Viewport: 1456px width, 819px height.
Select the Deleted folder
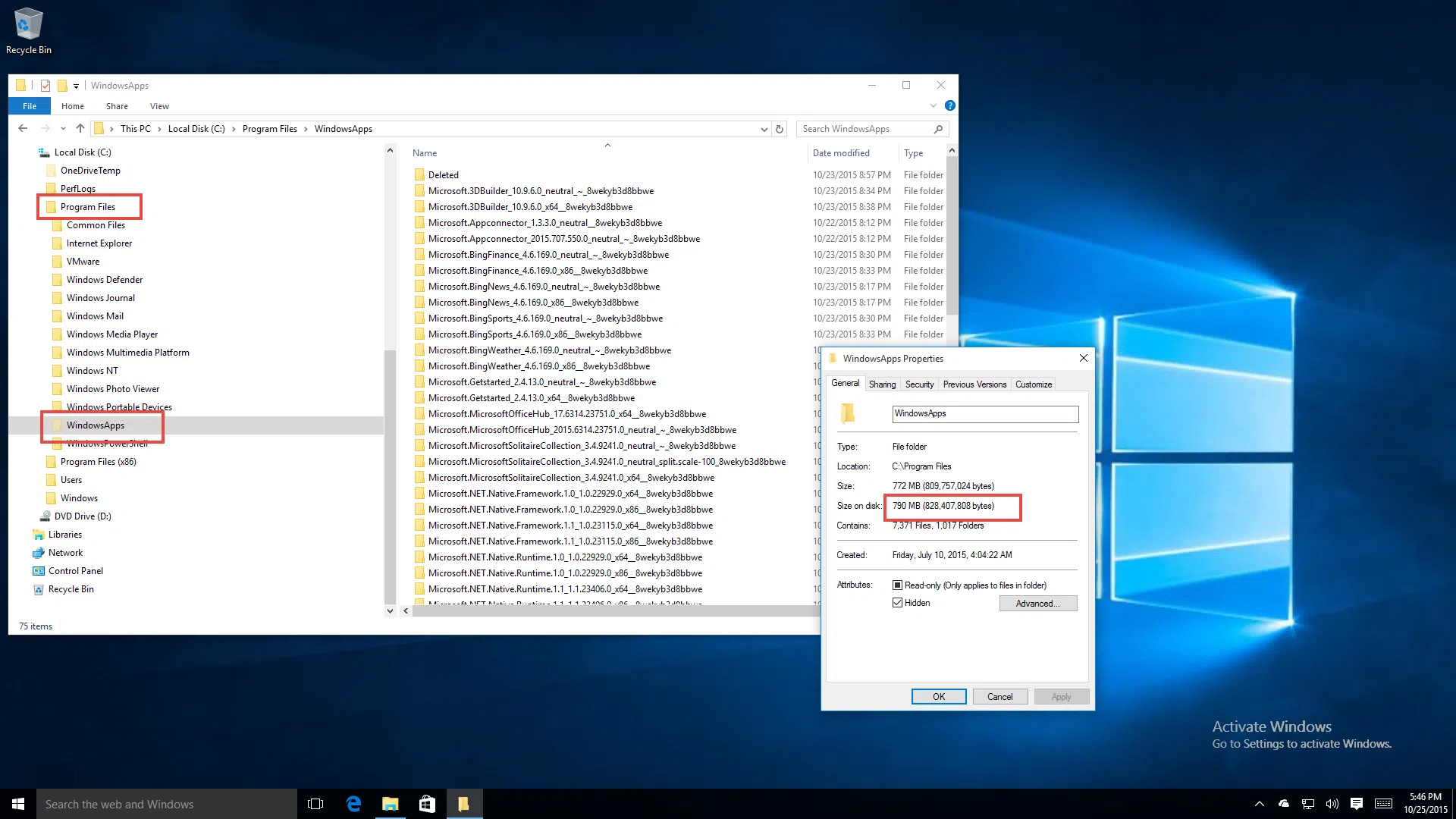point(444,175)
